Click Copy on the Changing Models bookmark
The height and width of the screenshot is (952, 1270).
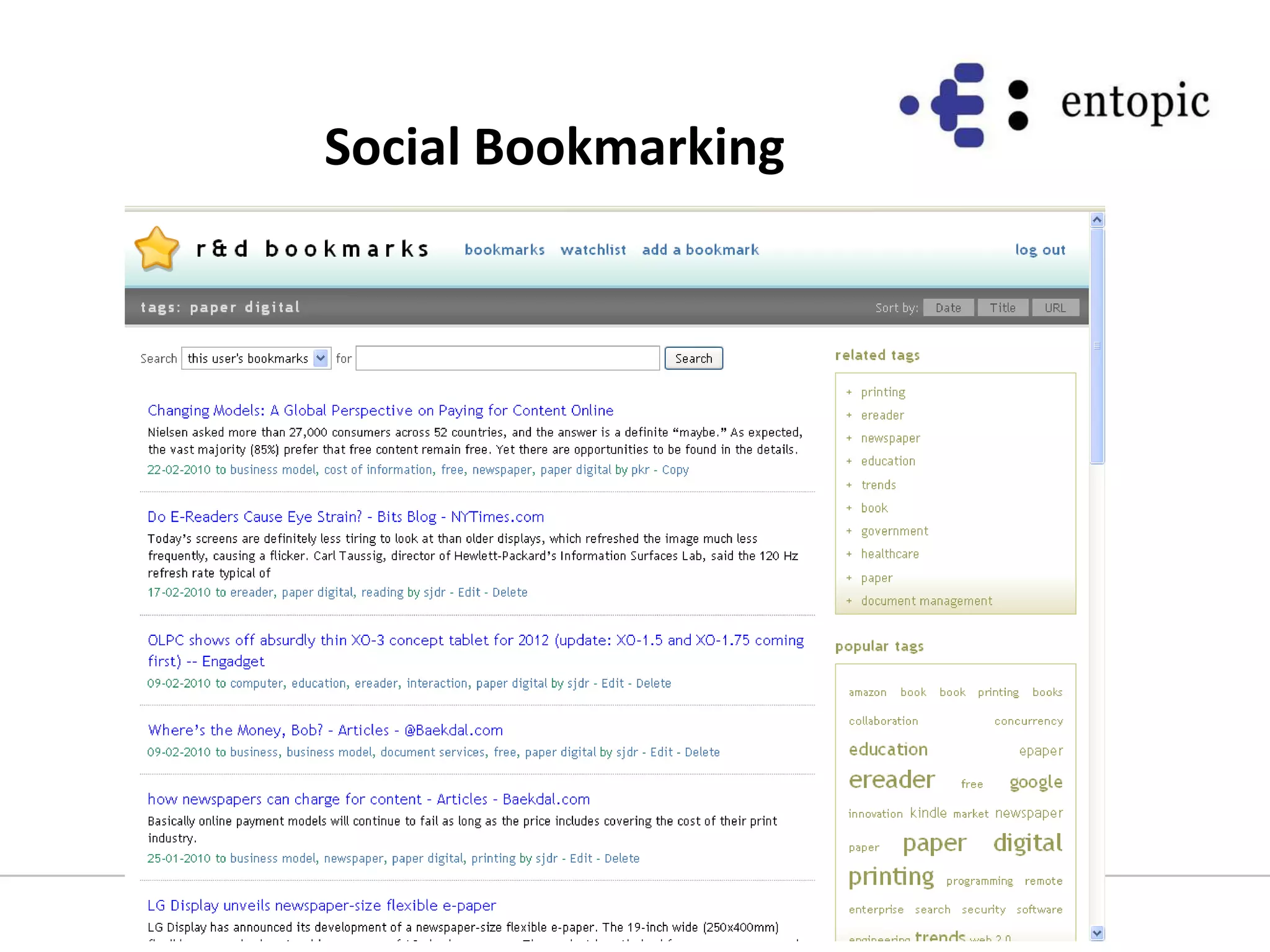pos(675,470)
